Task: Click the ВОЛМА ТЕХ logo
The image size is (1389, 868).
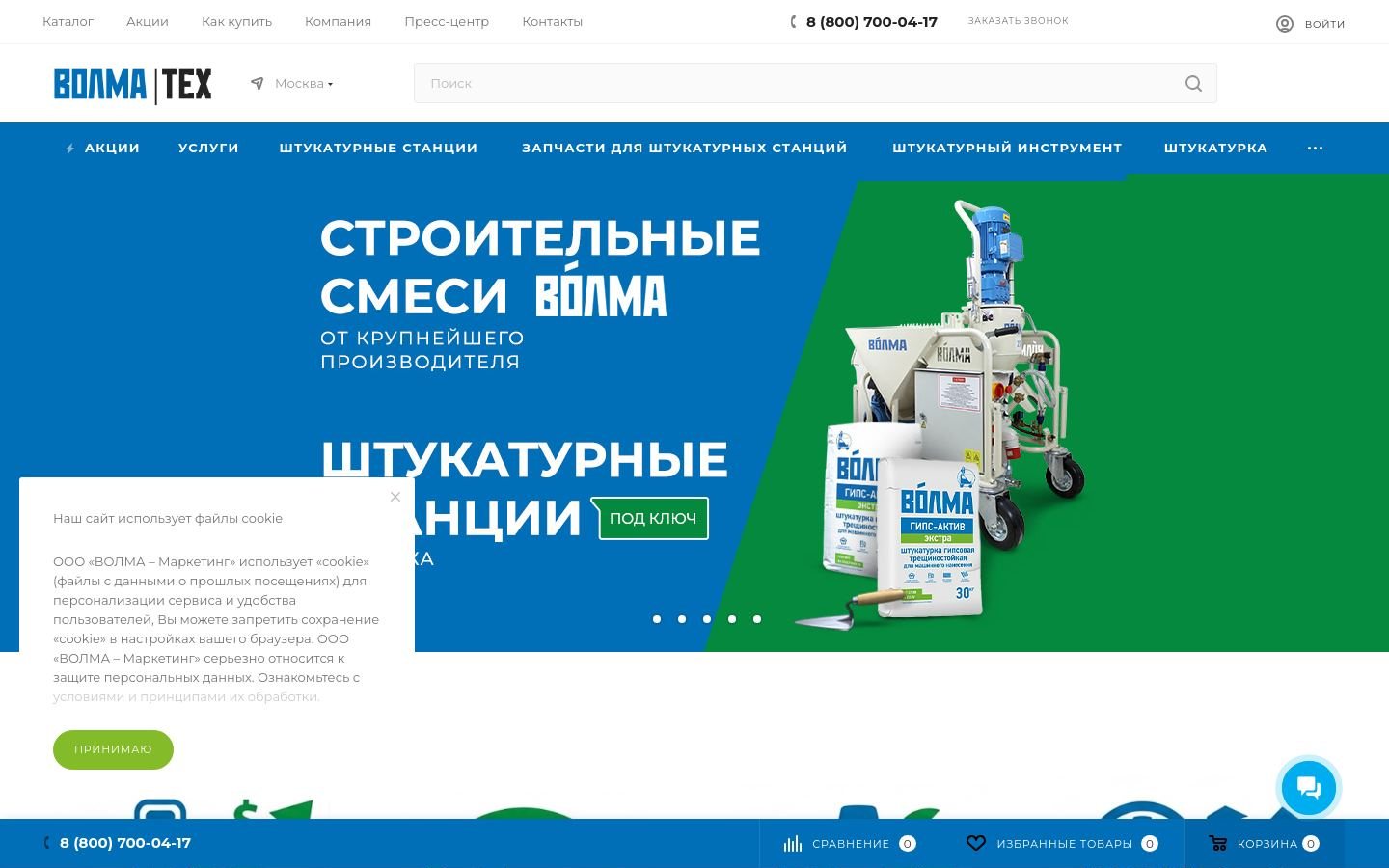Action: 132,85
